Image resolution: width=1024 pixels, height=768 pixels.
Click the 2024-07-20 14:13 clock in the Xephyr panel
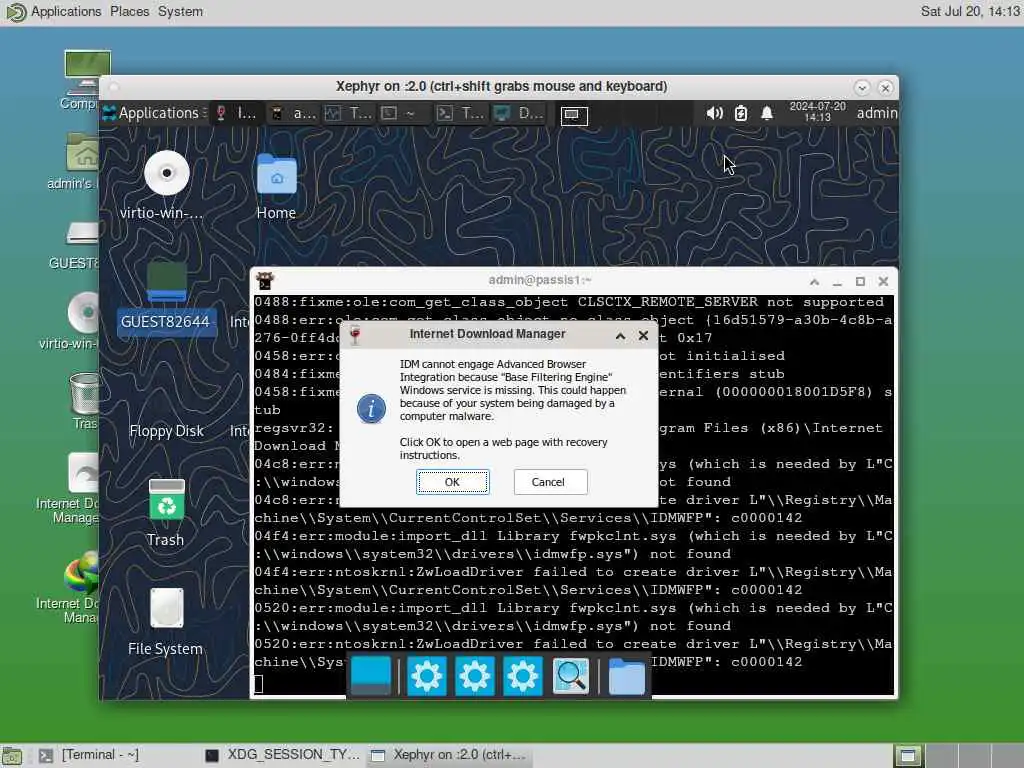817,112
